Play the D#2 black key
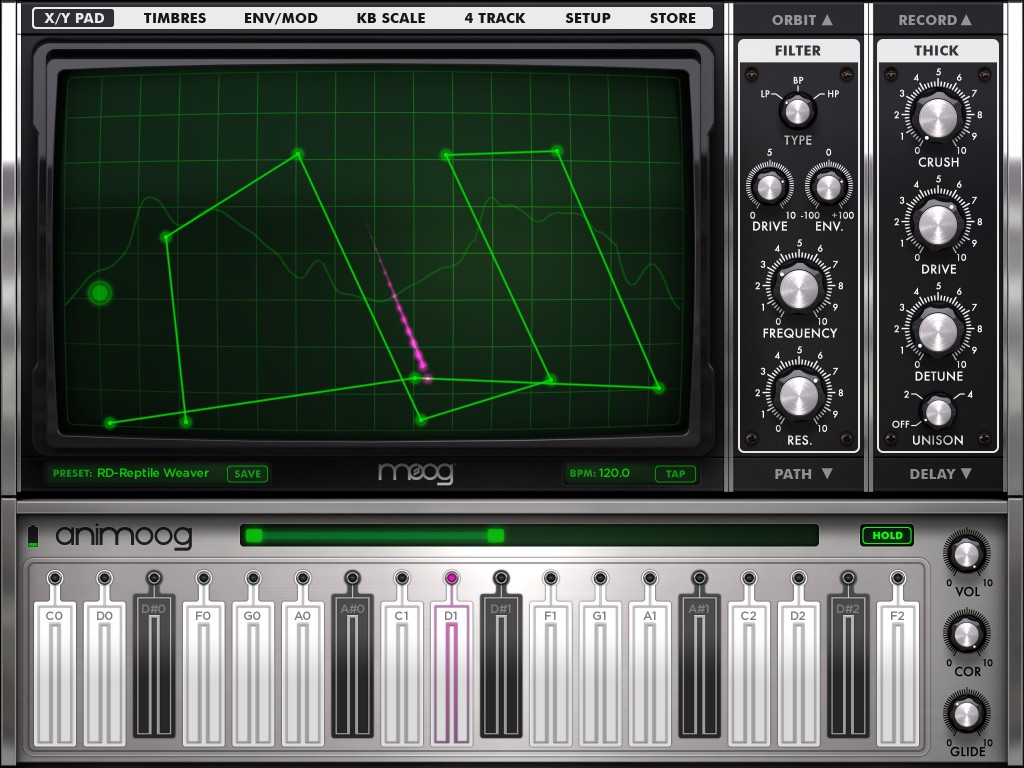1024x768 pixels. coord(848,666)
